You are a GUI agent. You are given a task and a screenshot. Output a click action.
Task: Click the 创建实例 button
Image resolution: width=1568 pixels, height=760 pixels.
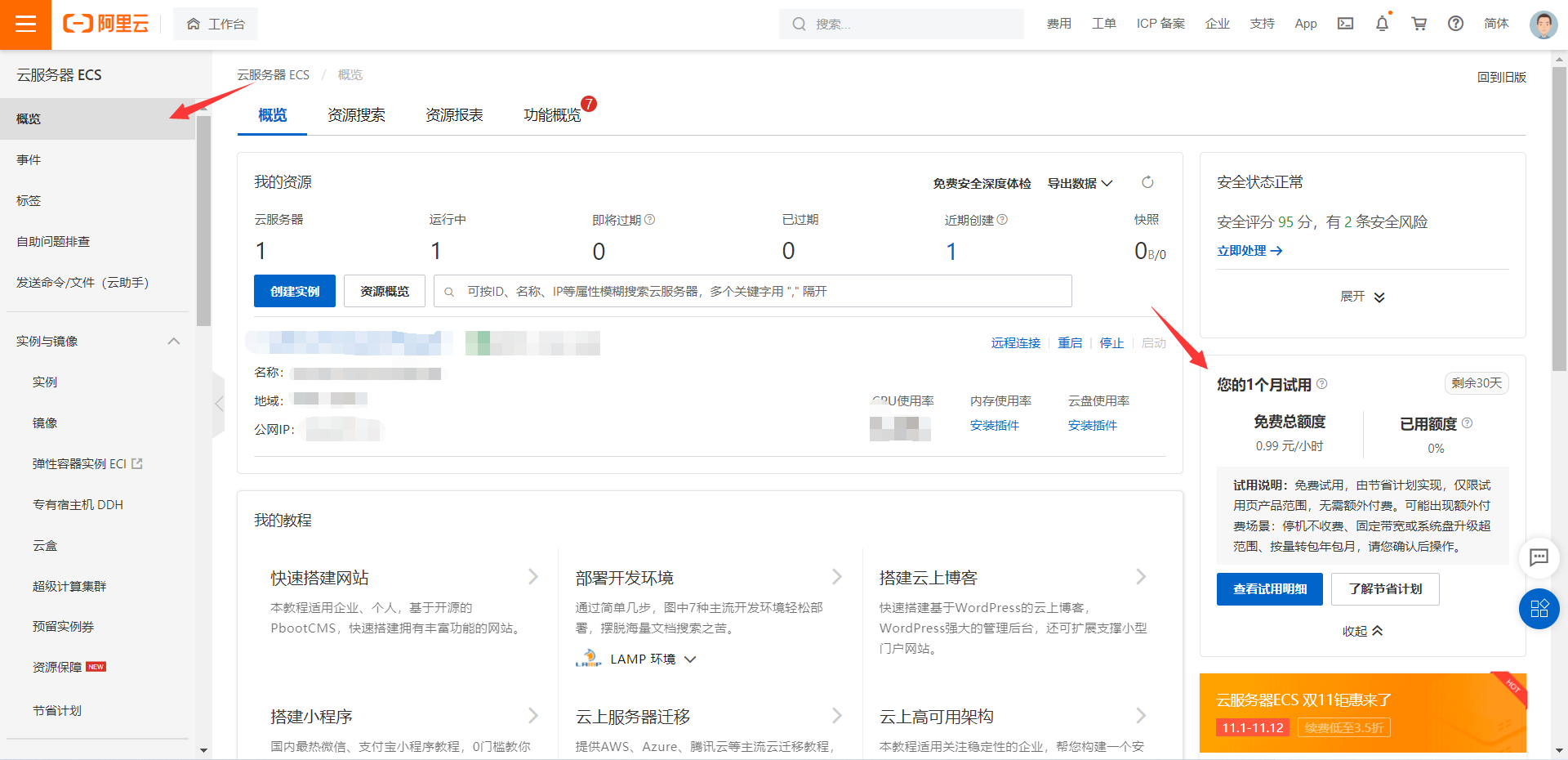coord(295,291)
